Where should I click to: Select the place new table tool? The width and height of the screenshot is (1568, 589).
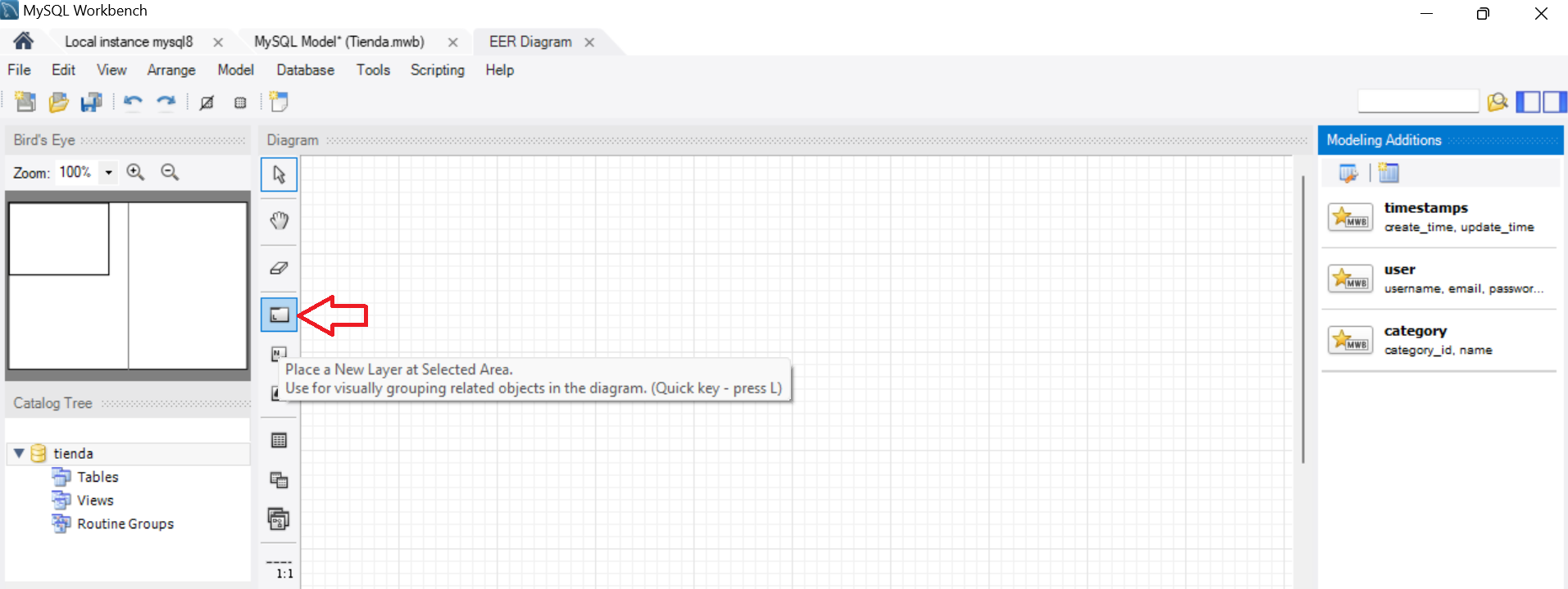click(x=279, y=441)
